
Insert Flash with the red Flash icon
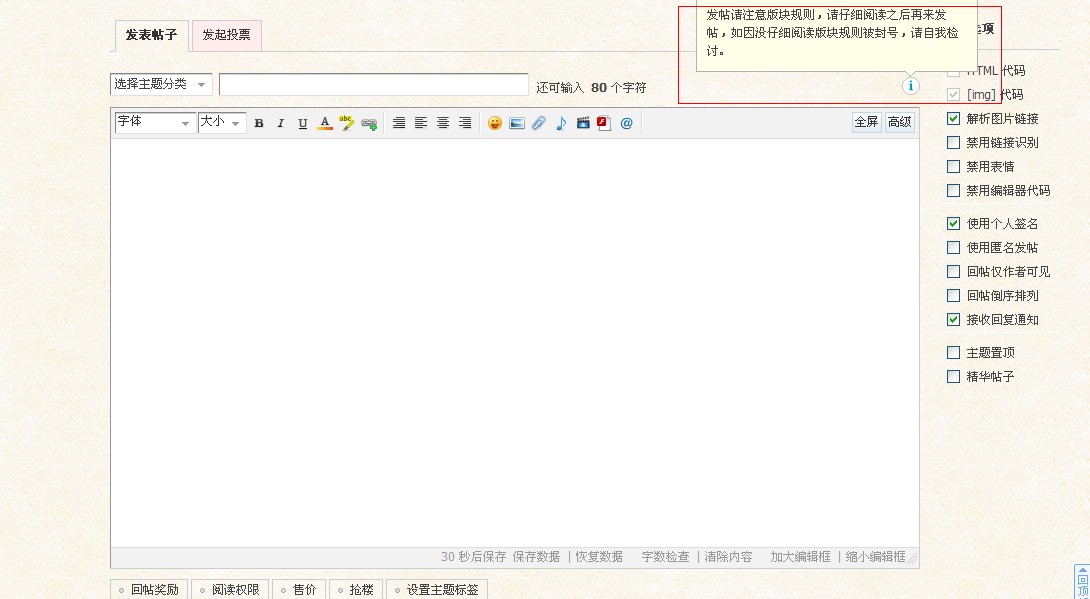(604, 123)
